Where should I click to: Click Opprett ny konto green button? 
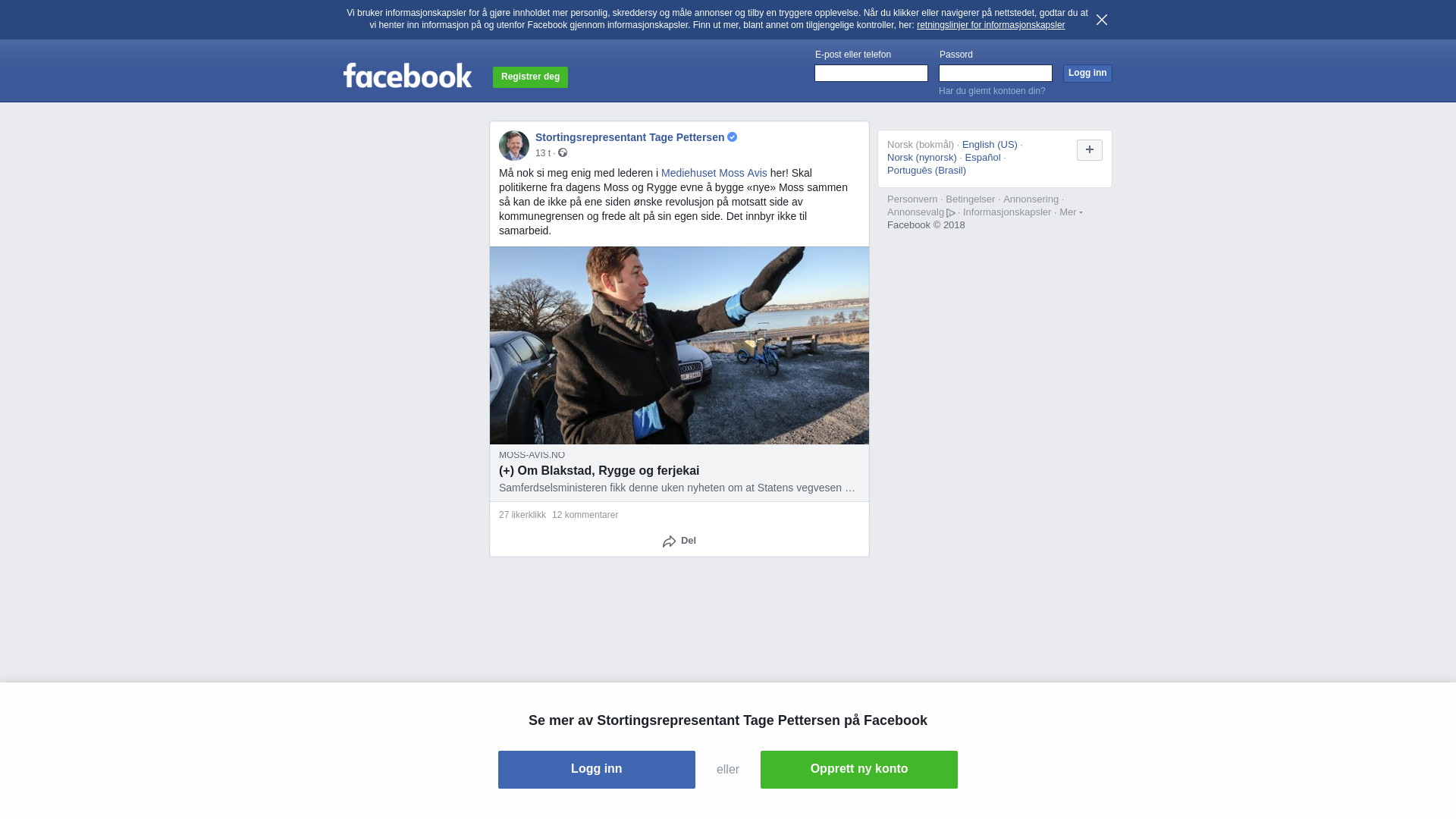tap(859, 770)
